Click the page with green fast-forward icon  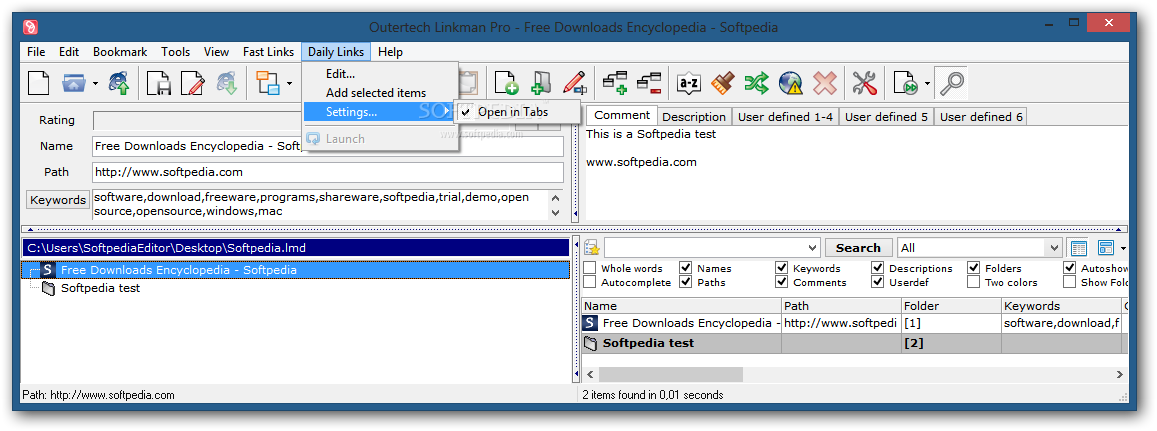905,83
